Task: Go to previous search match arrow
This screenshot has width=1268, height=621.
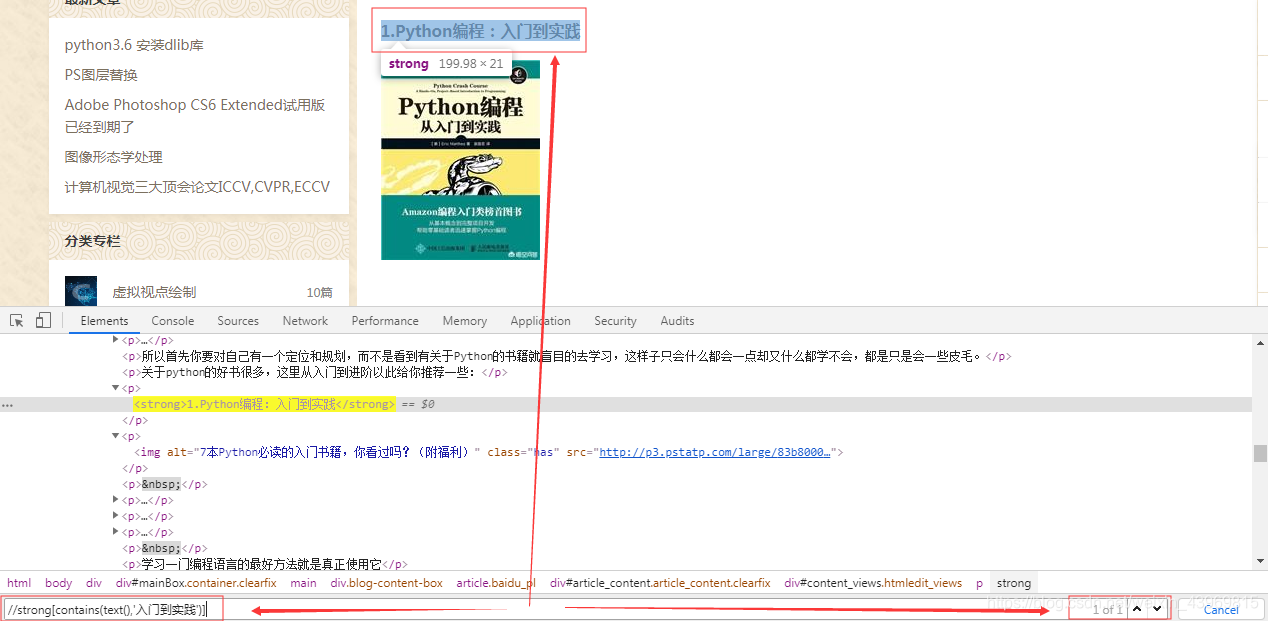Action: coord(1137,609)
